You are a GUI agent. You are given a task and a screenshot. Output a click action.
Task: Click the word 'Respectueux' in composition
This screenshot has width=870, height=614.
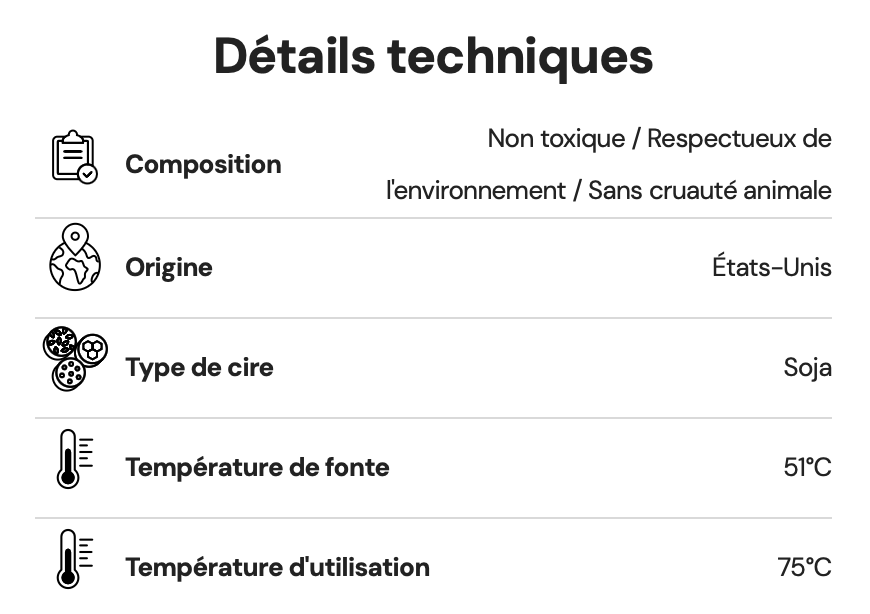tap(716, 139)
